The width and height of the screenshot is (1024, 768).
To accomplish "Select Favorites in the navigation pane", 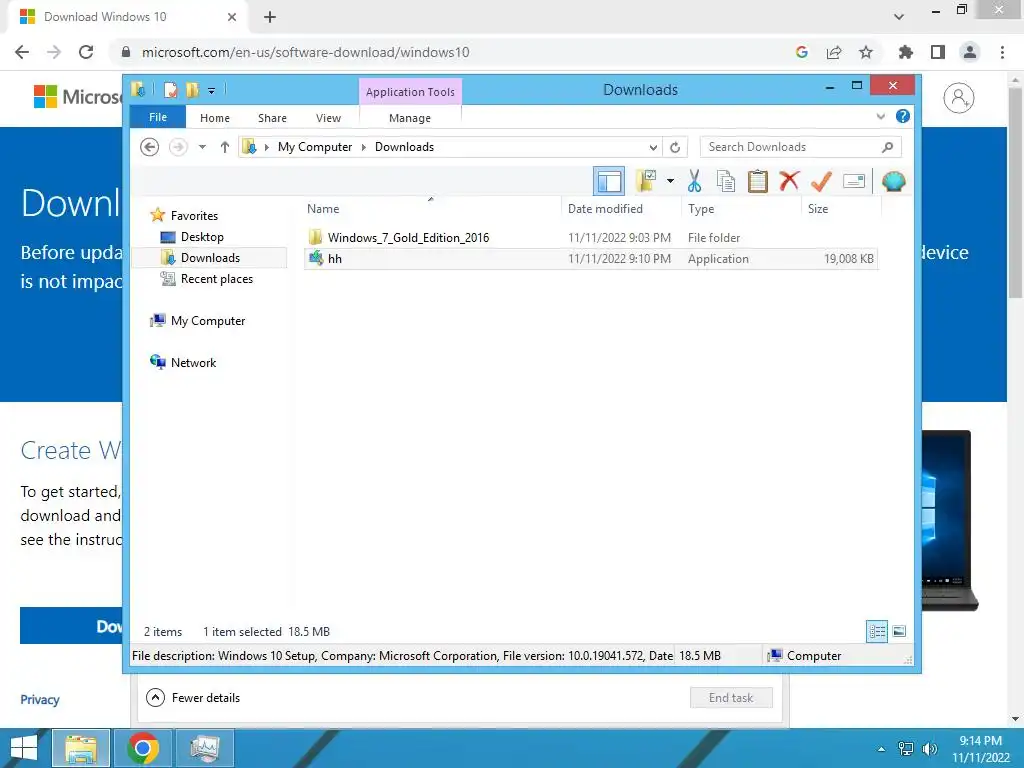I will (x=194, y=216).
